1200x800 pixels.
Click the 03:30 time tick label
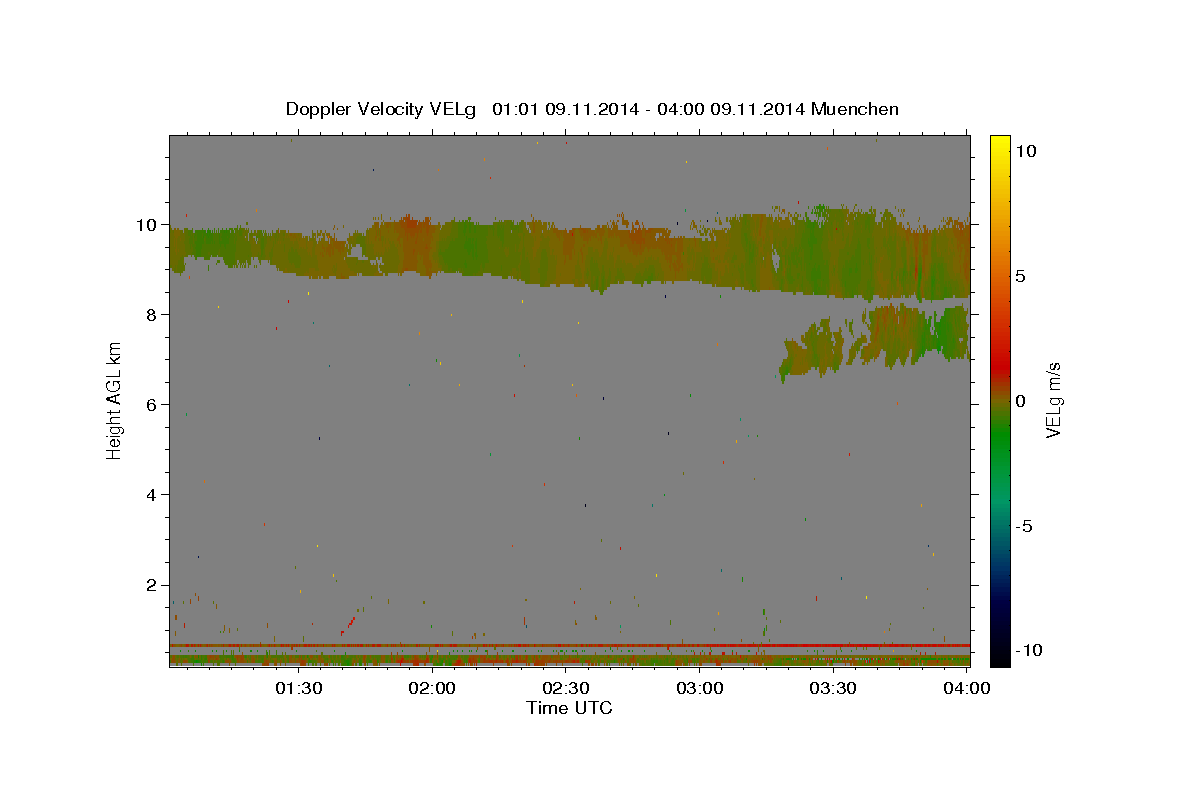833,688
